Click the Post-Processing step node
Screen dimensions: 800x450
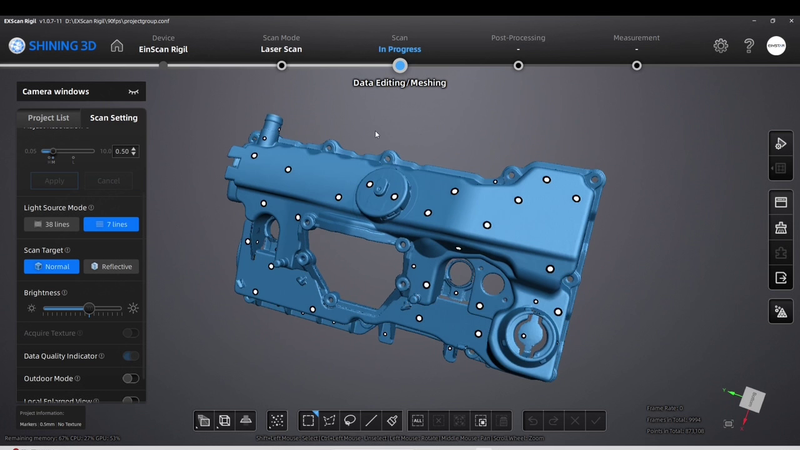pyautogui.click(x=518, y=66)
